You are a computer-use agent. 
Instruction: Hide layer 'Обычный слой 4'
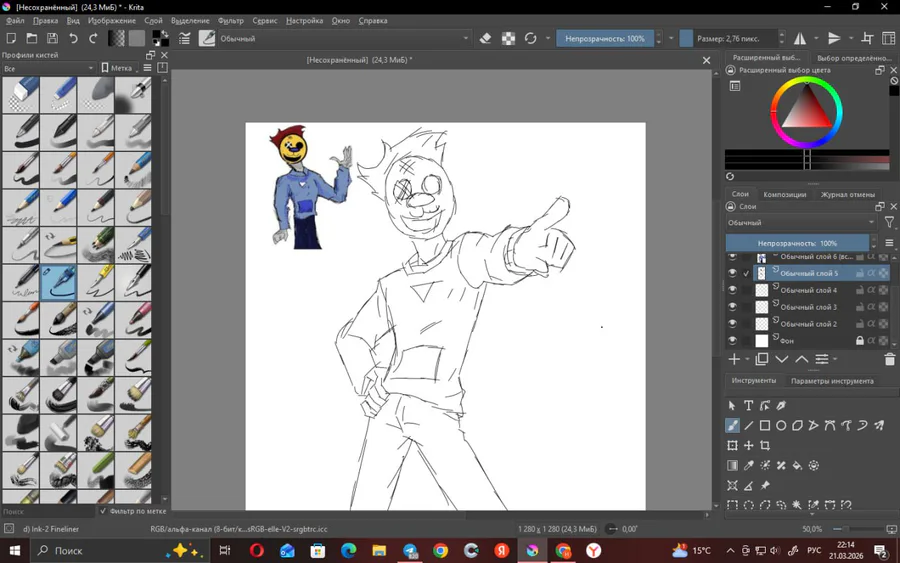732,290
